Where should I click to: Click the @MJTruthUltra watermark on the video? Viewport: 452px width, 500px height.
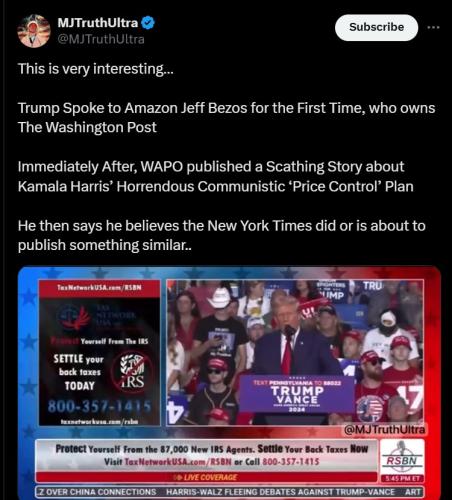click(385, 430)
